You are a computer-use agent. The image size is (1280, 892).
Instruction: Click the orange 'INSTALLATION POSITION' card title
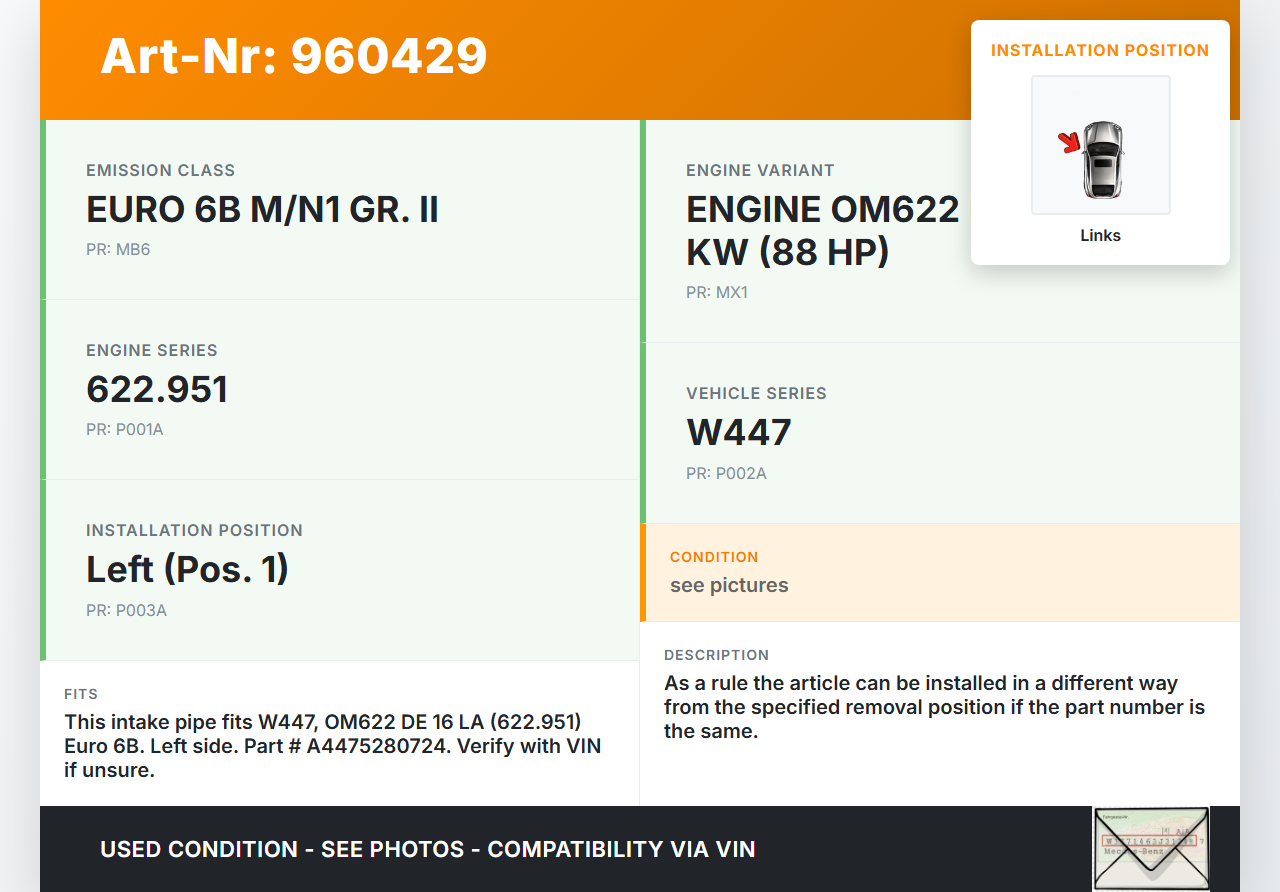[x=1100, y=50]
